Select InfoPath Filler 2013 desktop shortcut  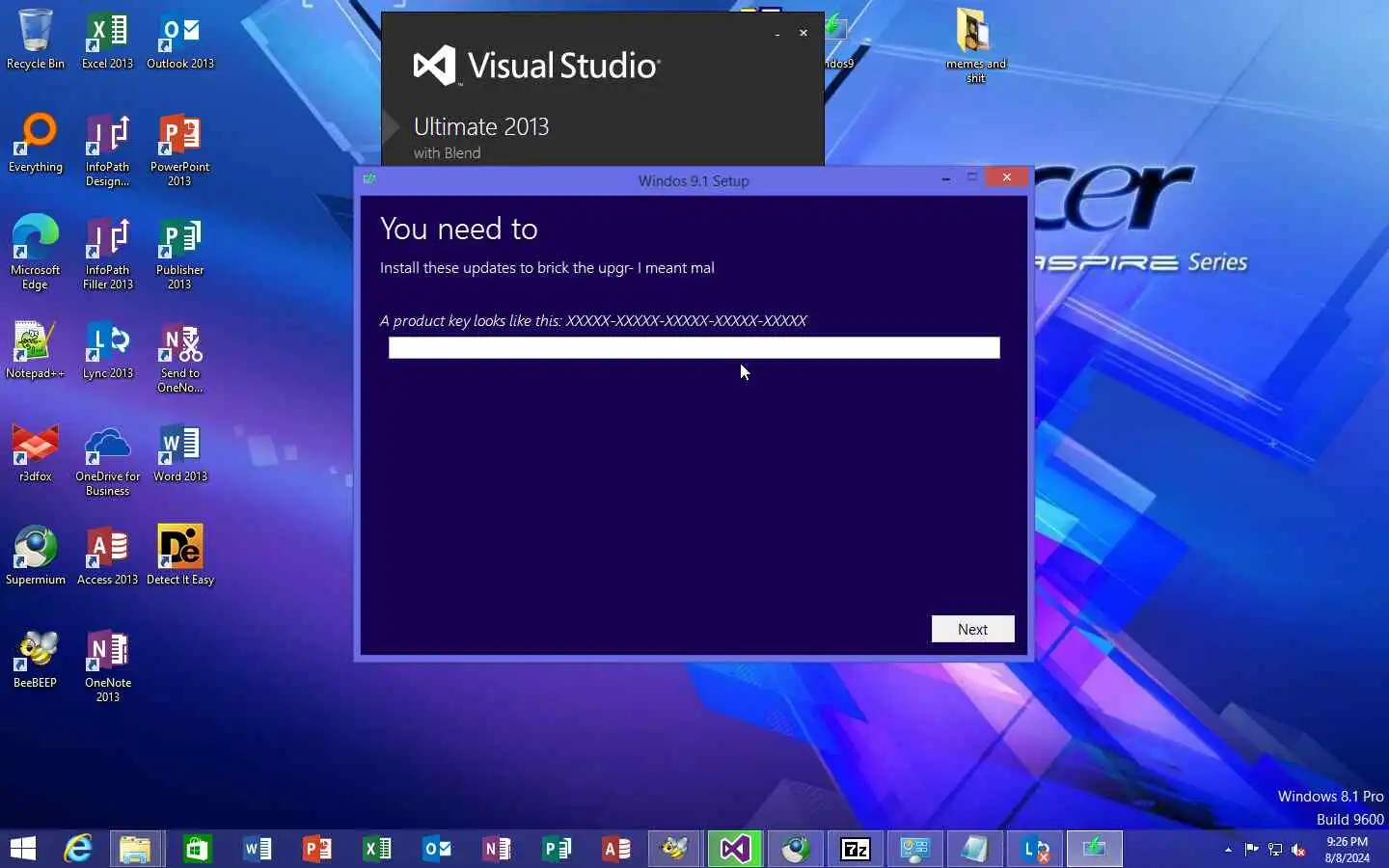(107, 253)
